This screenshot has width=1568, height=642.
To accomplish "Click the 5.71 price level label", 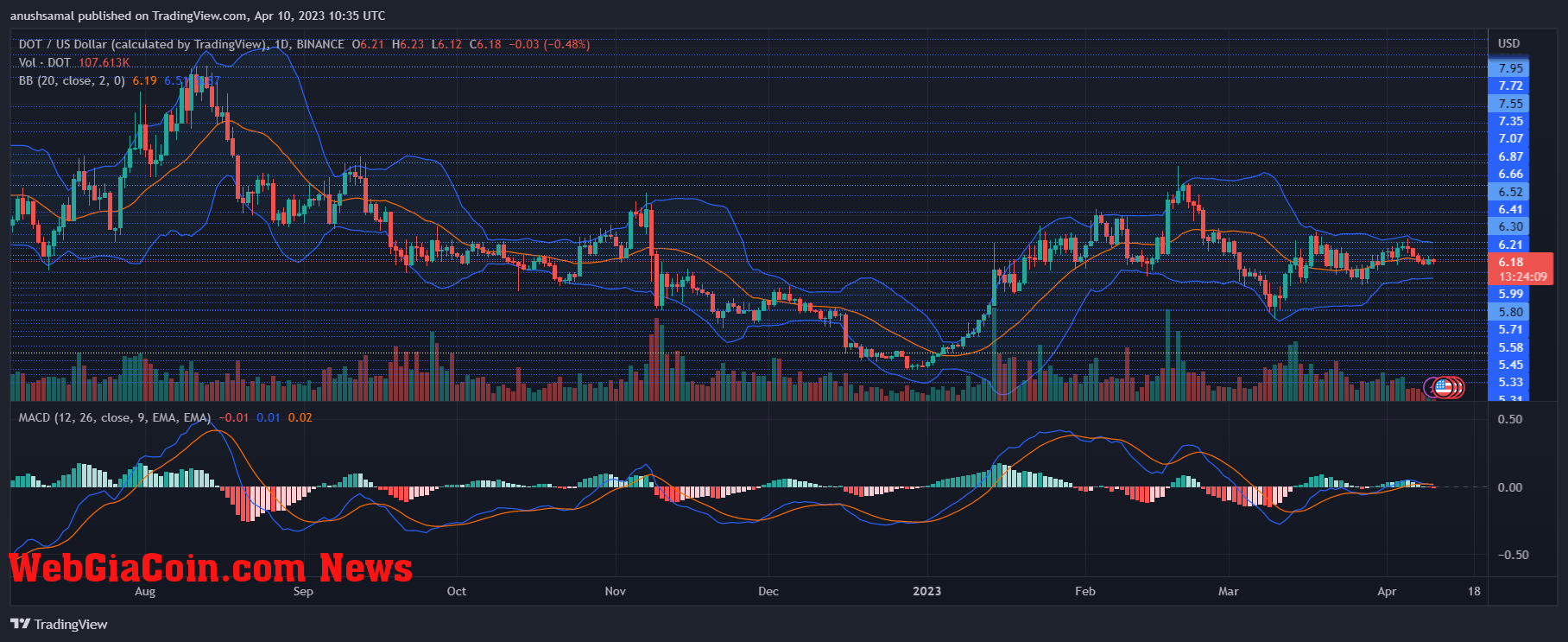I will [x=1510, y=329].
